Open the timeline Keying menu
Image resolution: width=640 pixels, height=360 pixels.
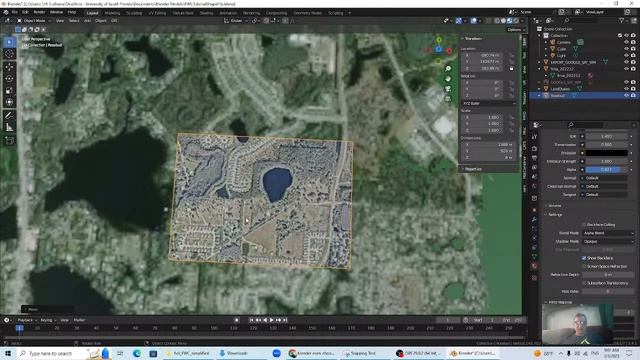(48, 320)
